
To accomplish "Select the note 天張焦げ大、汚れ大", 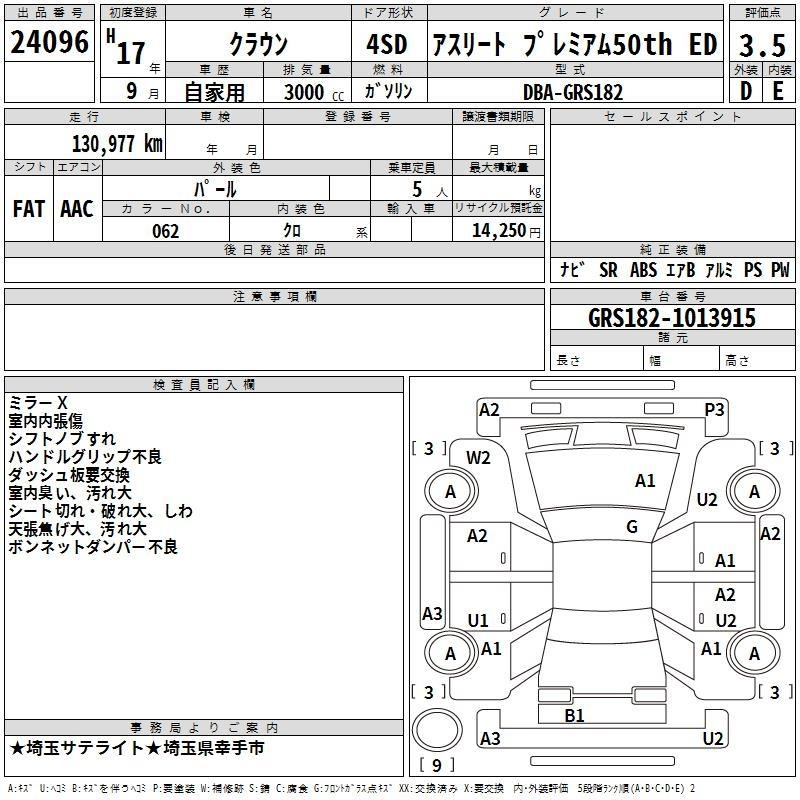I will click(x=78, y=529).
